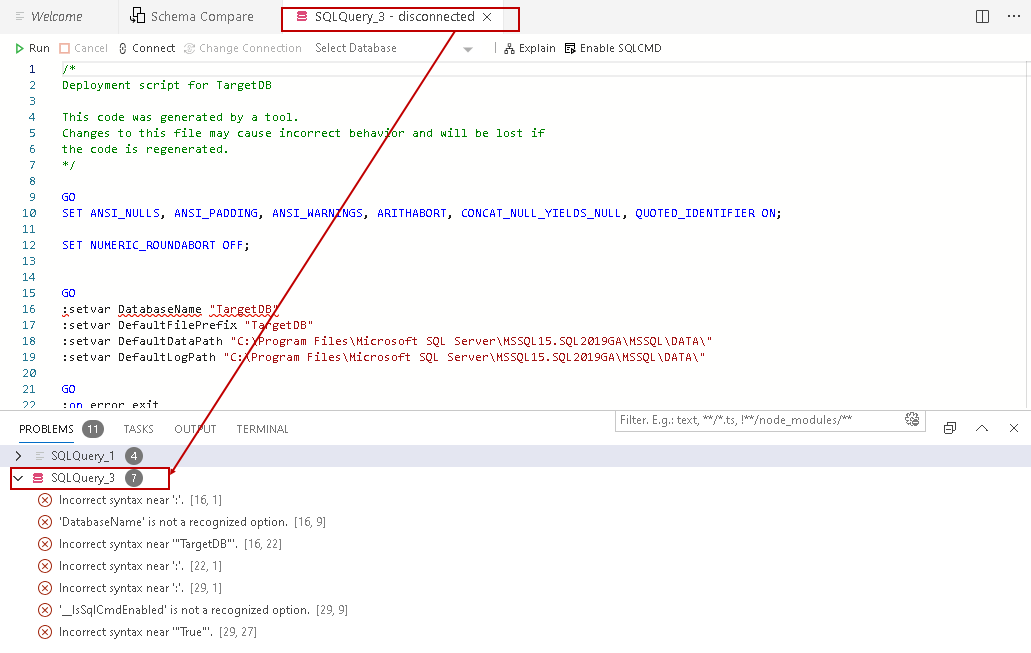Maximize the bottom panel with the chevron
This screenshot has width=1031, height=653.
click(x=982, y=428)
